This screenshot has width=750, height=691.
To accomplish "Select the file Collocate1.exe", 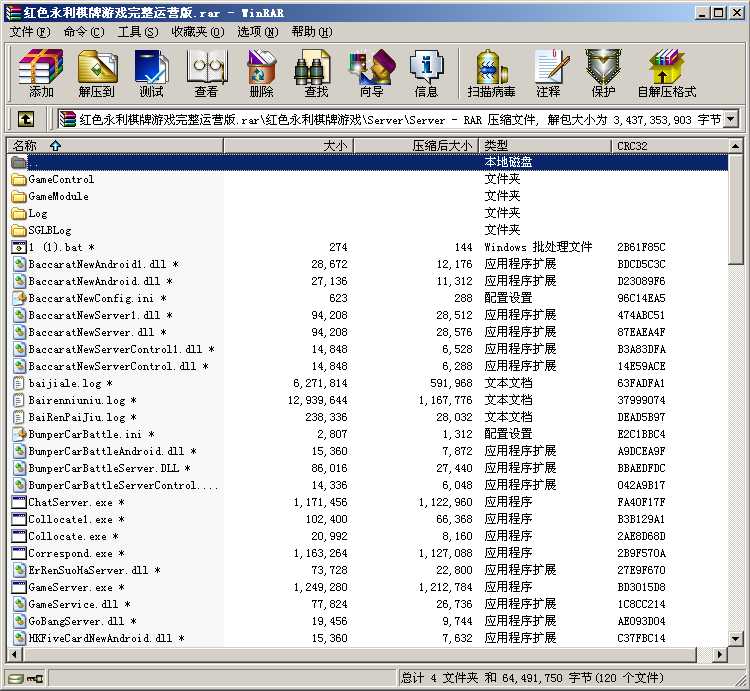I will coord(76,519).
